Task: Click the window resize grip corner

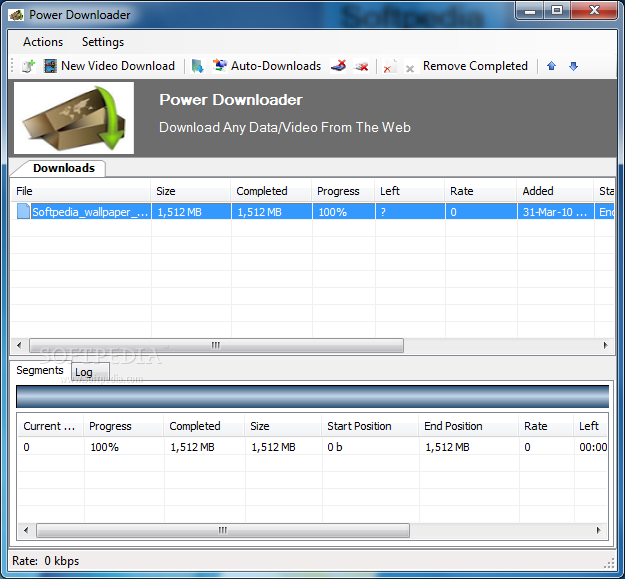Action: coord(609,563)
